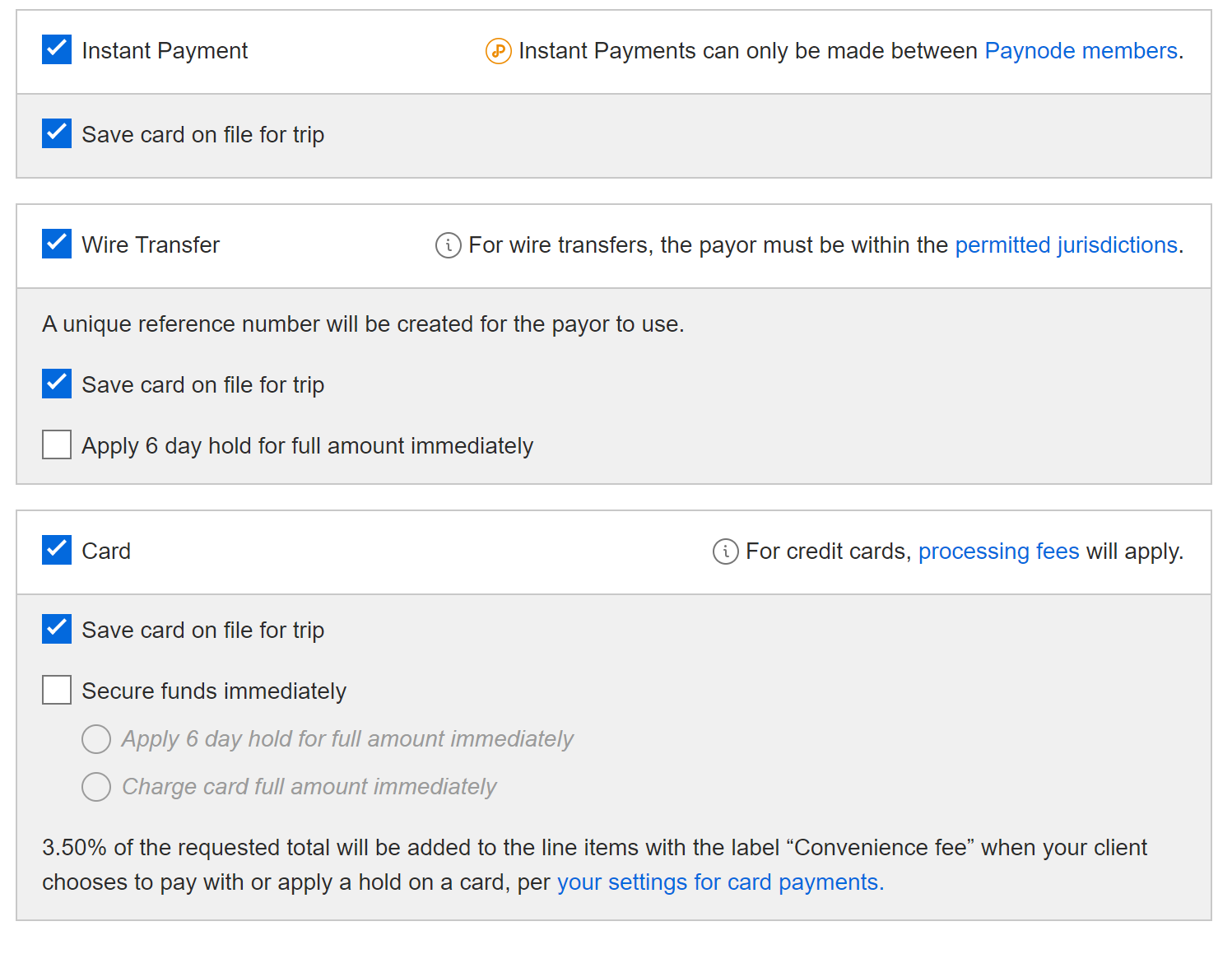This screenshot has height=954, width=1232.
Task: Open the Paynode members link
Action: tap(1081, 51)
